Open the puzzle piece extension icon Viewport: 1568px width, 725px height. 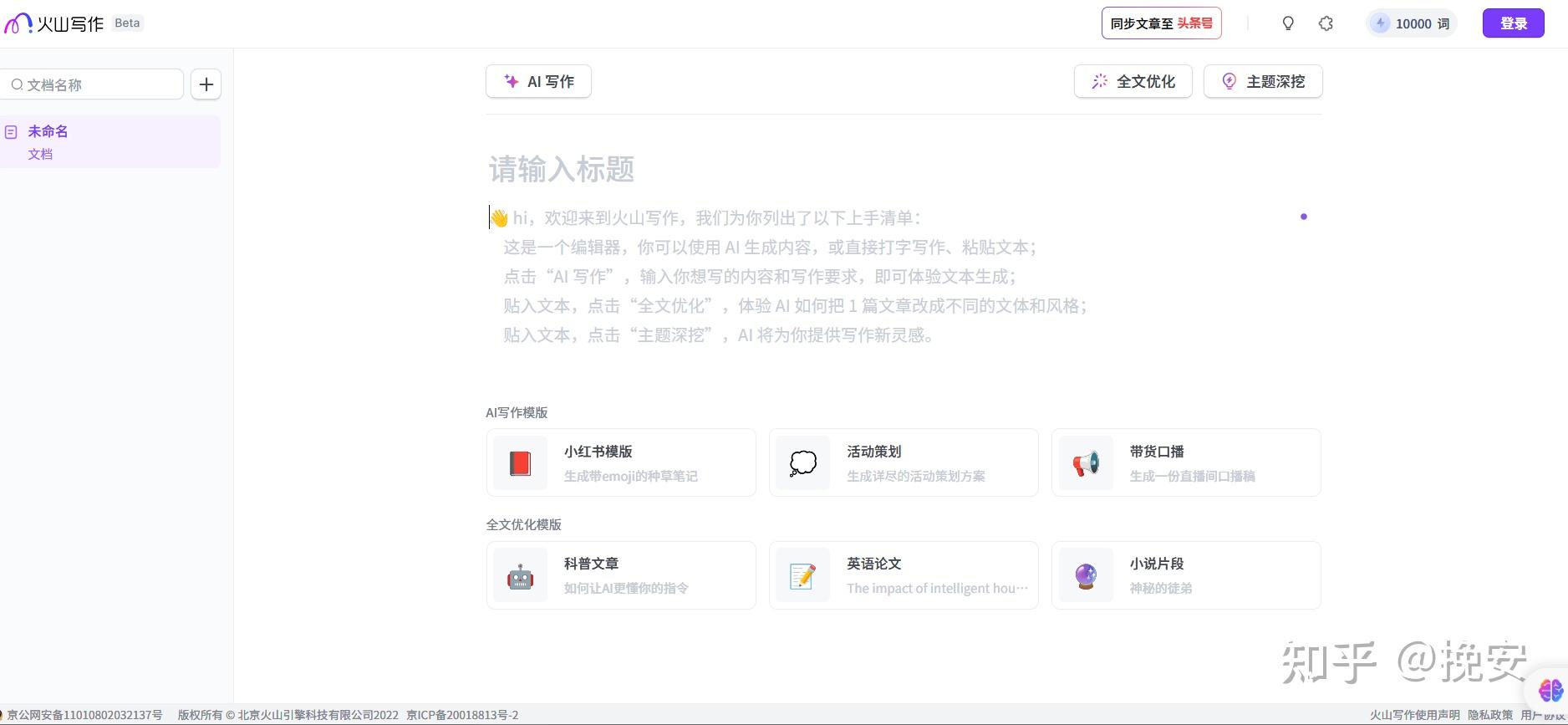pos(1326,23)
